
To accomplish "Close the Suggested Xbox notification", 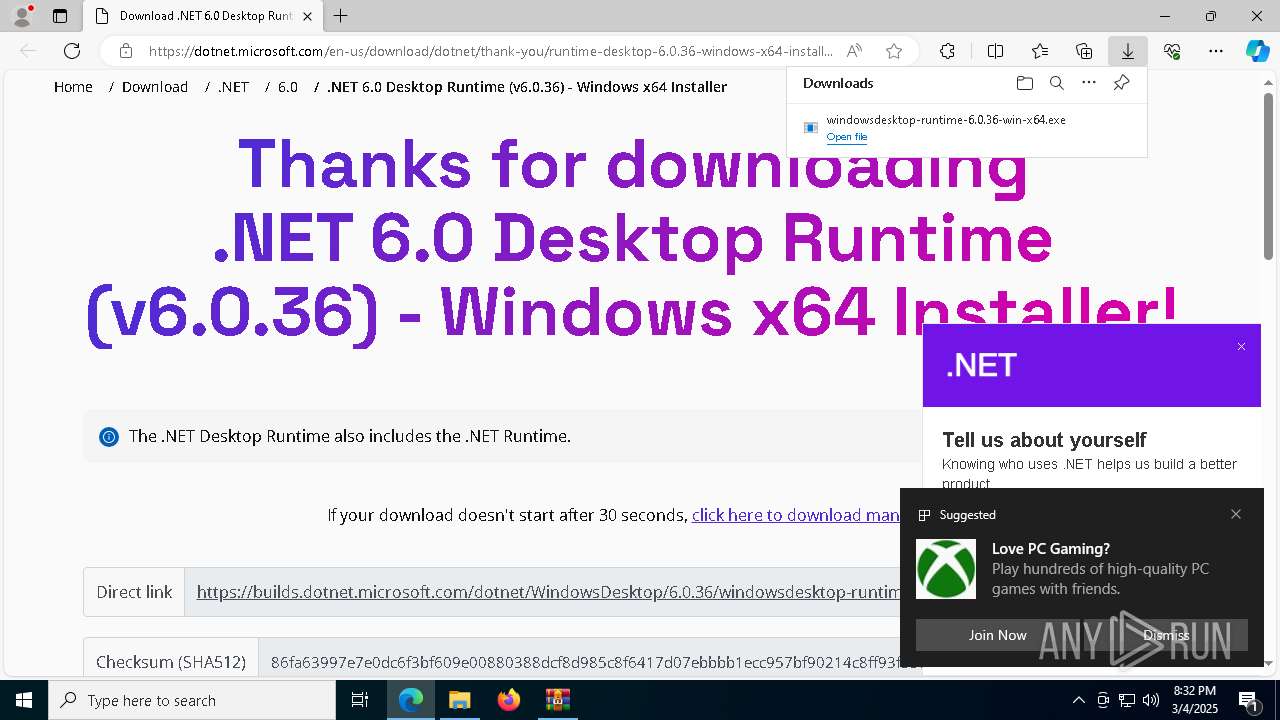I will pos(1236,514).
